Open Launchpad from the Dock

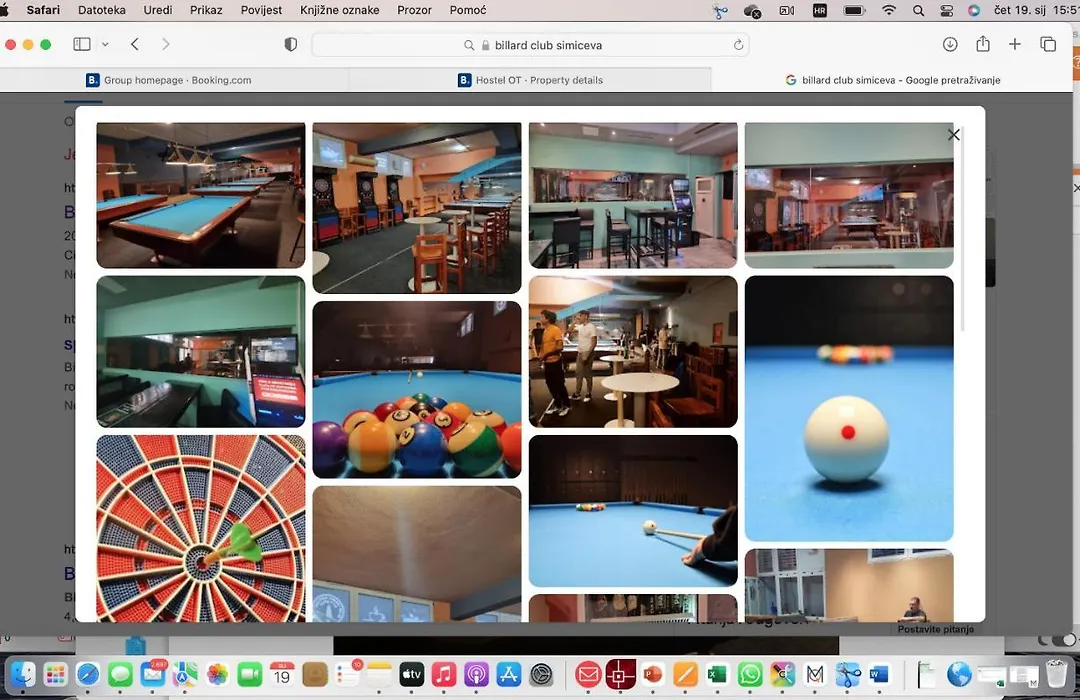point(55,674)
